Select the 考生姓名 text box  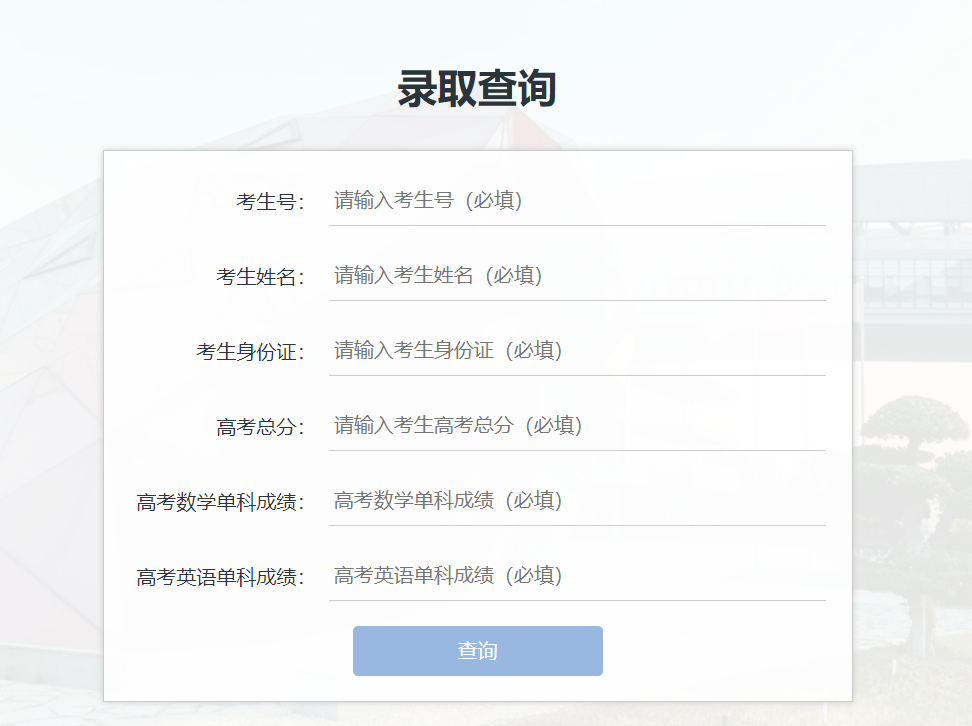click(577, 275)
